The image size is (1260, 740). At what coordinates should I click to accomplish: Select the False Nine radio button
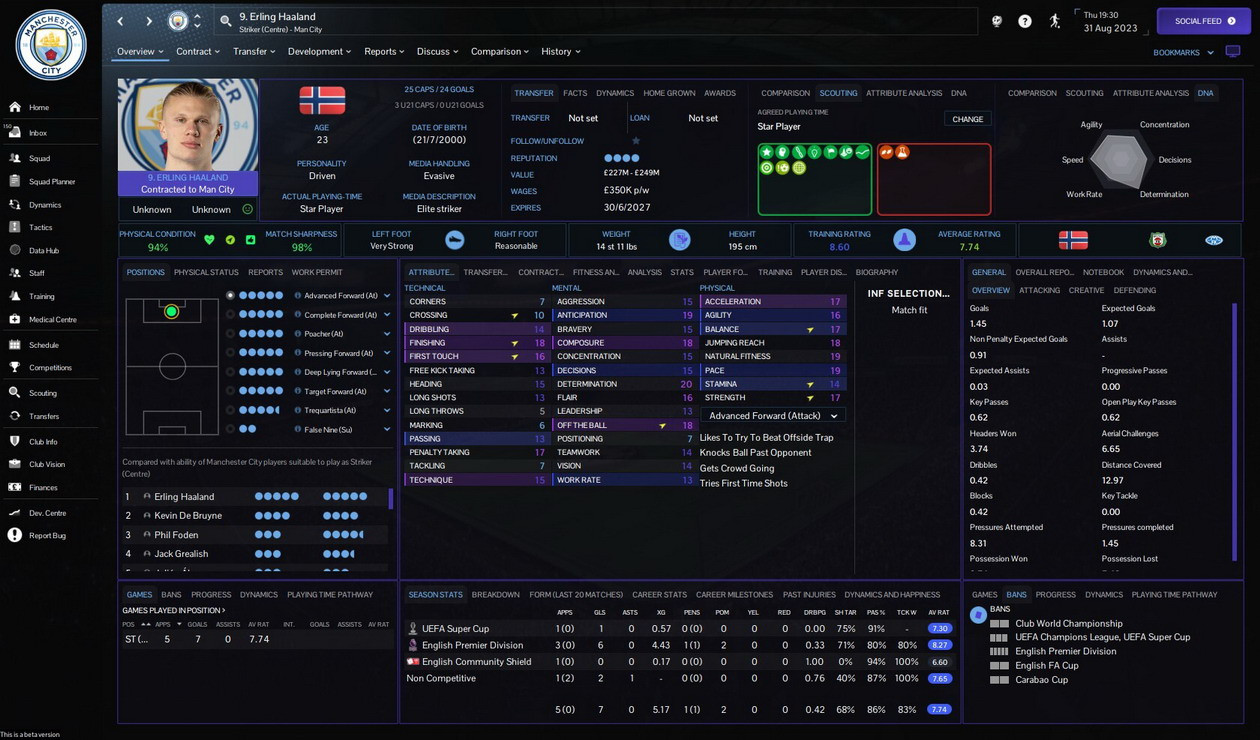pyautogui.click(x=231, y=429)
